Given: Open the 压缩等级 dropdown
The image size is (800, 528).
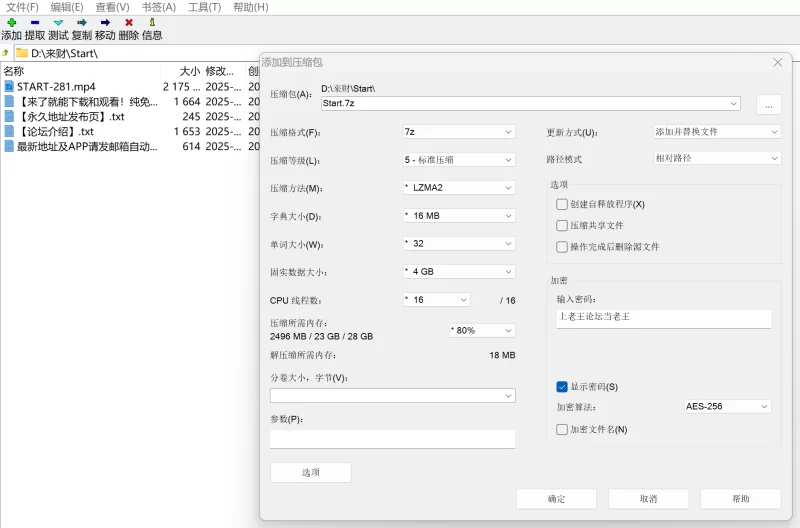Looking at the screenshot, I should coord(459,160).
